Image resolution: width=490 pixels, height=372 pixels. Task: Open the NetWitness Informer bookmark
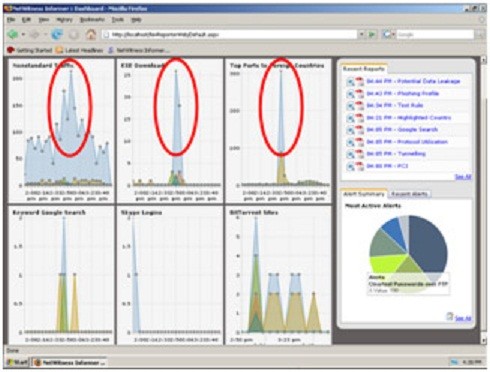138,50
